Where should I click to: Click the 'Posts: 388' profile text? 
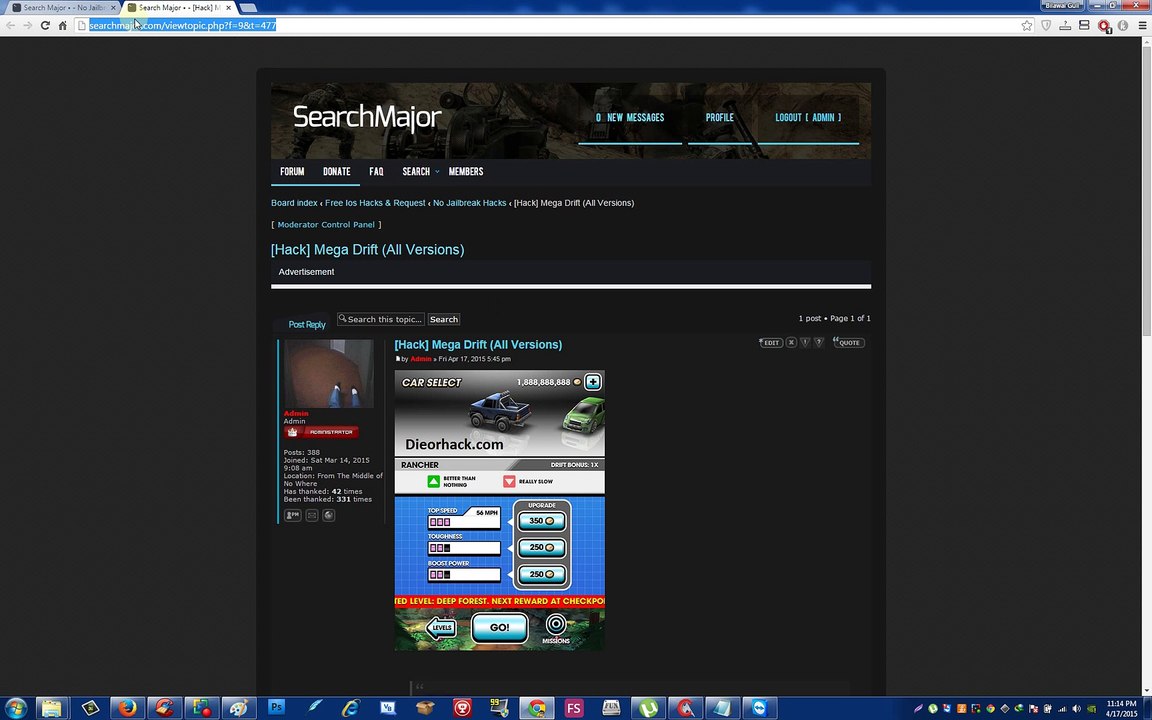[x=302, y=453]
